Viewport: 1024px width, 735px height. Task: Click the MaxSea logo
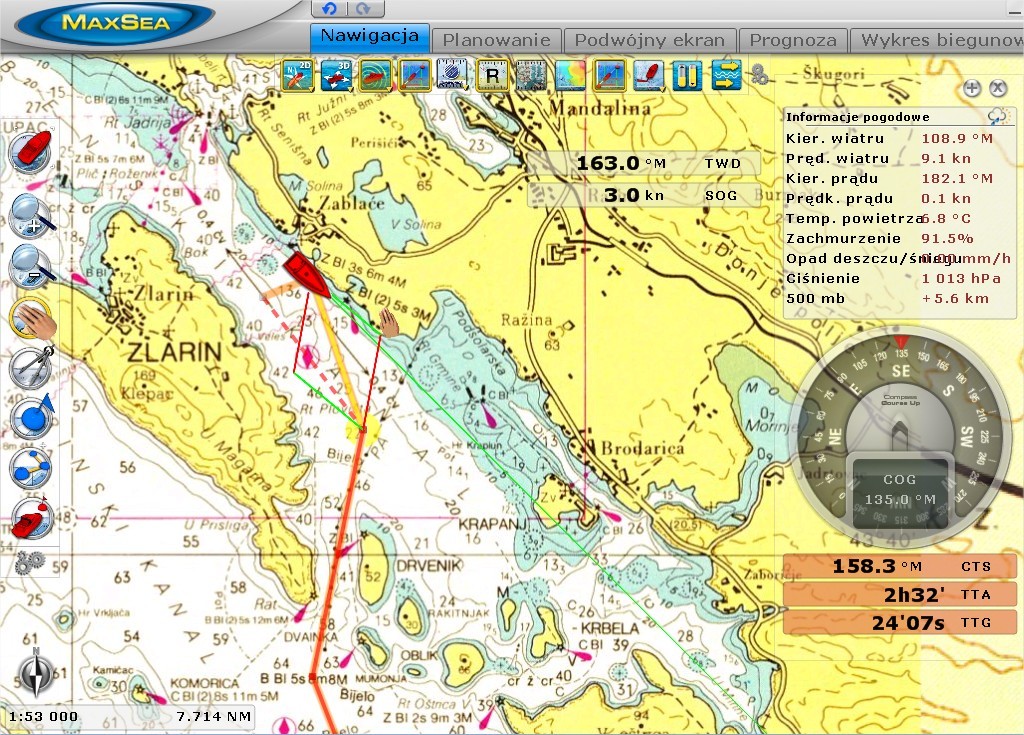pos(115,24)
